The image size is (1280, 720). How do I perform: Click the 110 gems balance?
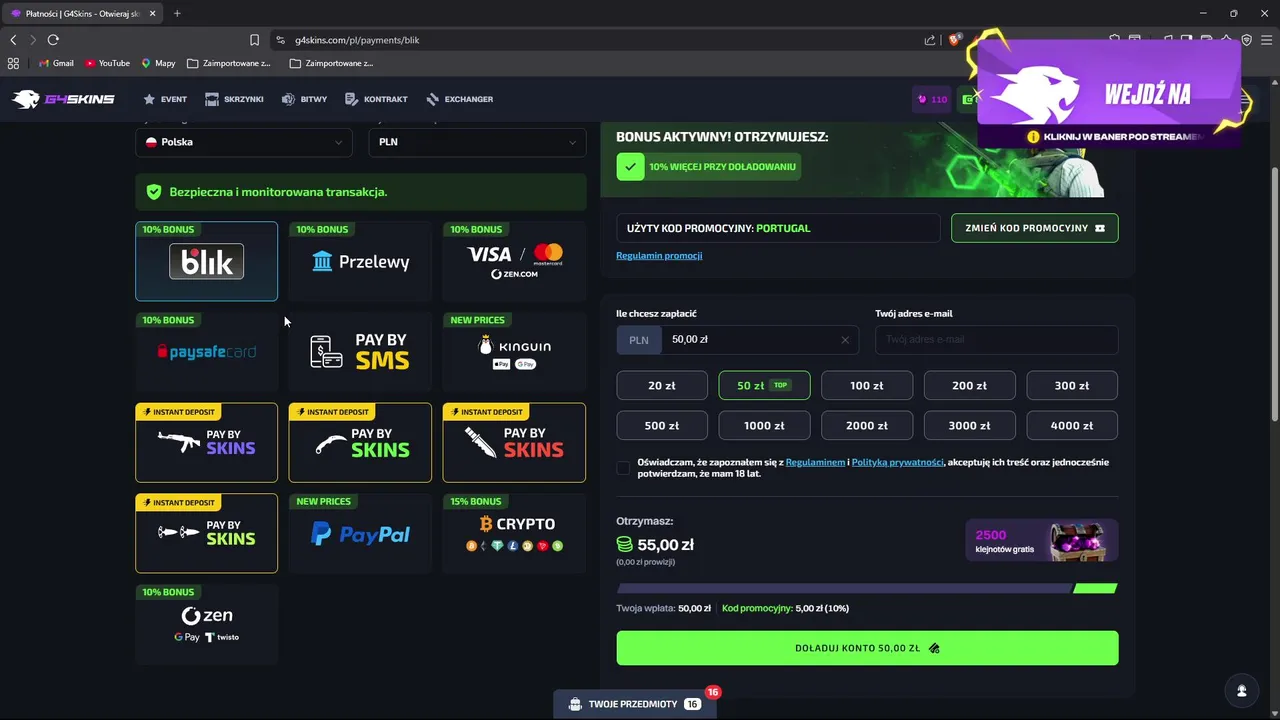click(x=932, y=99)
